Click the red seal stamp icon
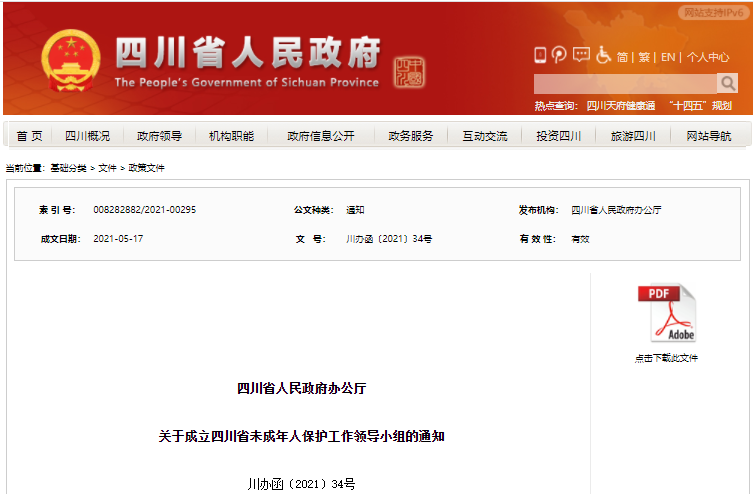753x494 pixels. click(410, 72)
